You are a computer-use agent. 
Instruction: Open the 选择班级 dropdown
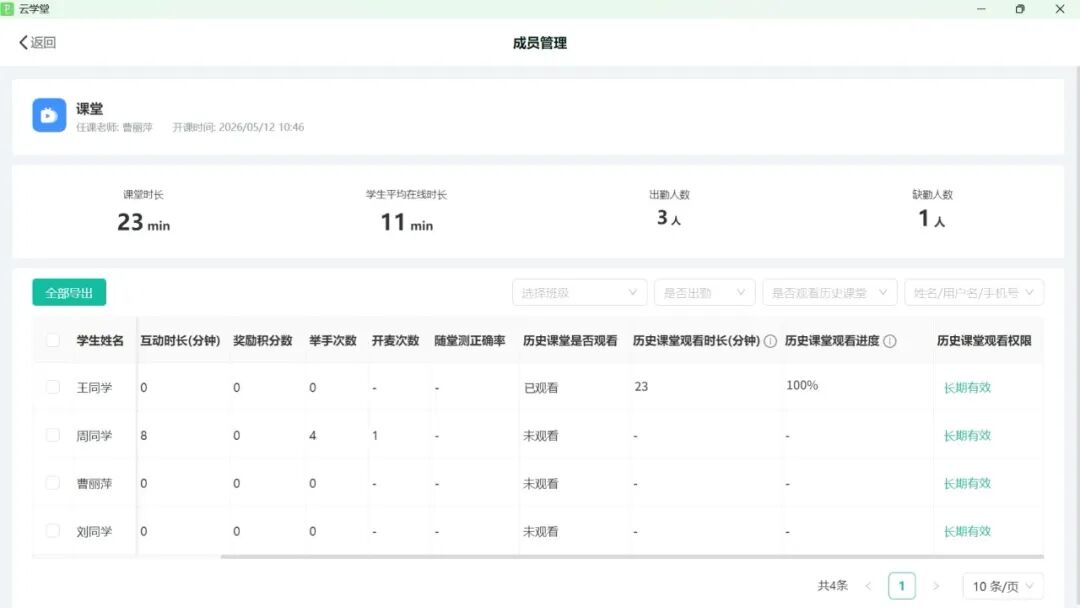[x=579, y=293]
